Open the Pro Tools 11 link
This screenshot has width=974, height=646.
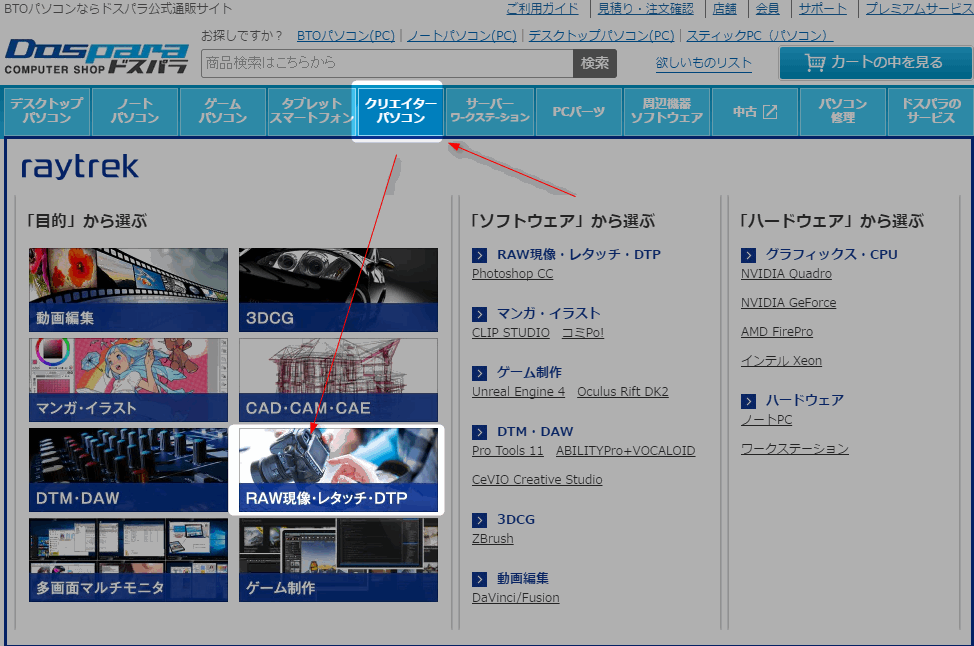pyautogui.click(x=507, y=451)
